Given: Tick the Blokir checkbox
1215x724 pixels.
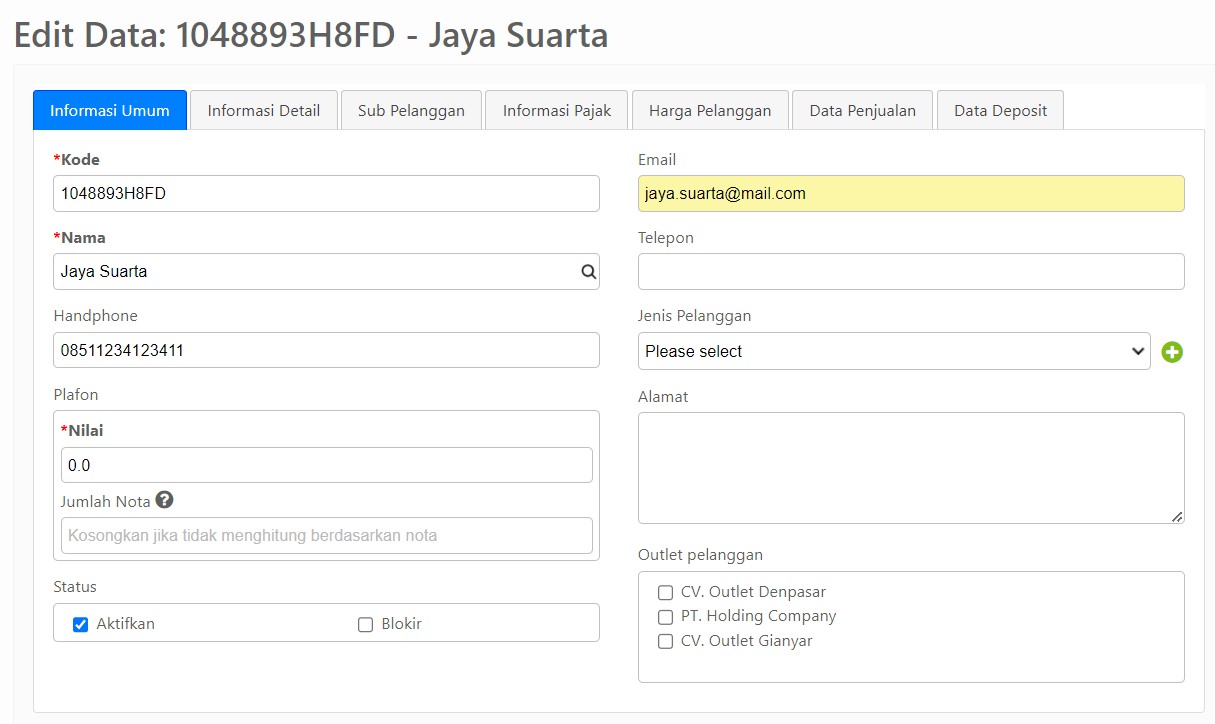Looking at the screenshot, I should tap(365, 625).
